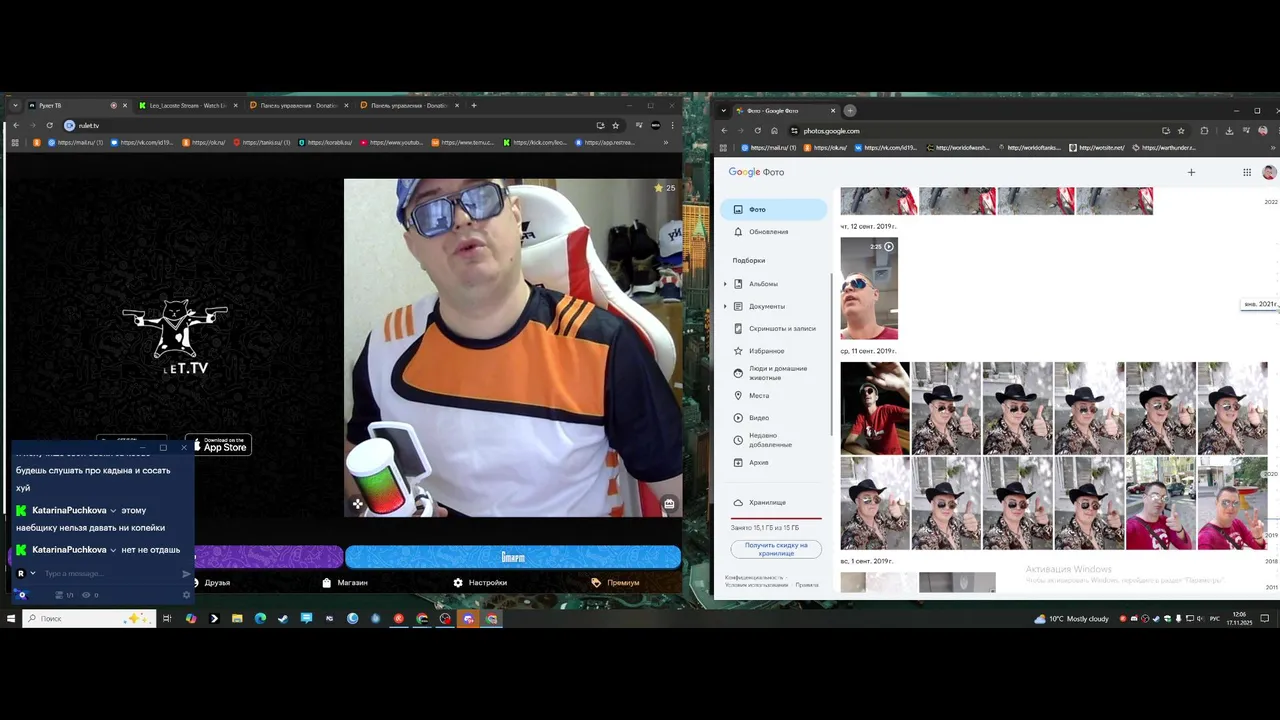1280x720 pixels.
Task: Open the red shirt photo from 11 сент.
Action: tap(875, 408)
